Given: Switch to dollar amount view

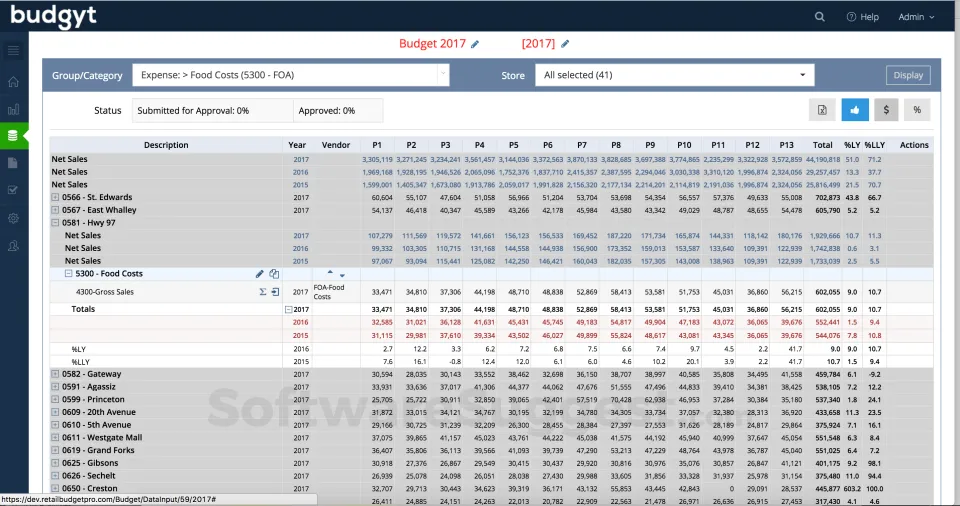Looking at the screenshot, I should [x=886, y=110].
